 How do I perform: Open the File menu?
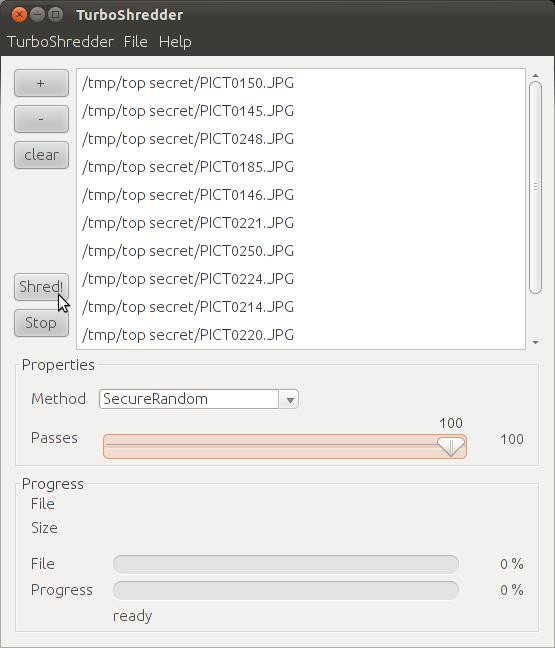coord(136,42)
